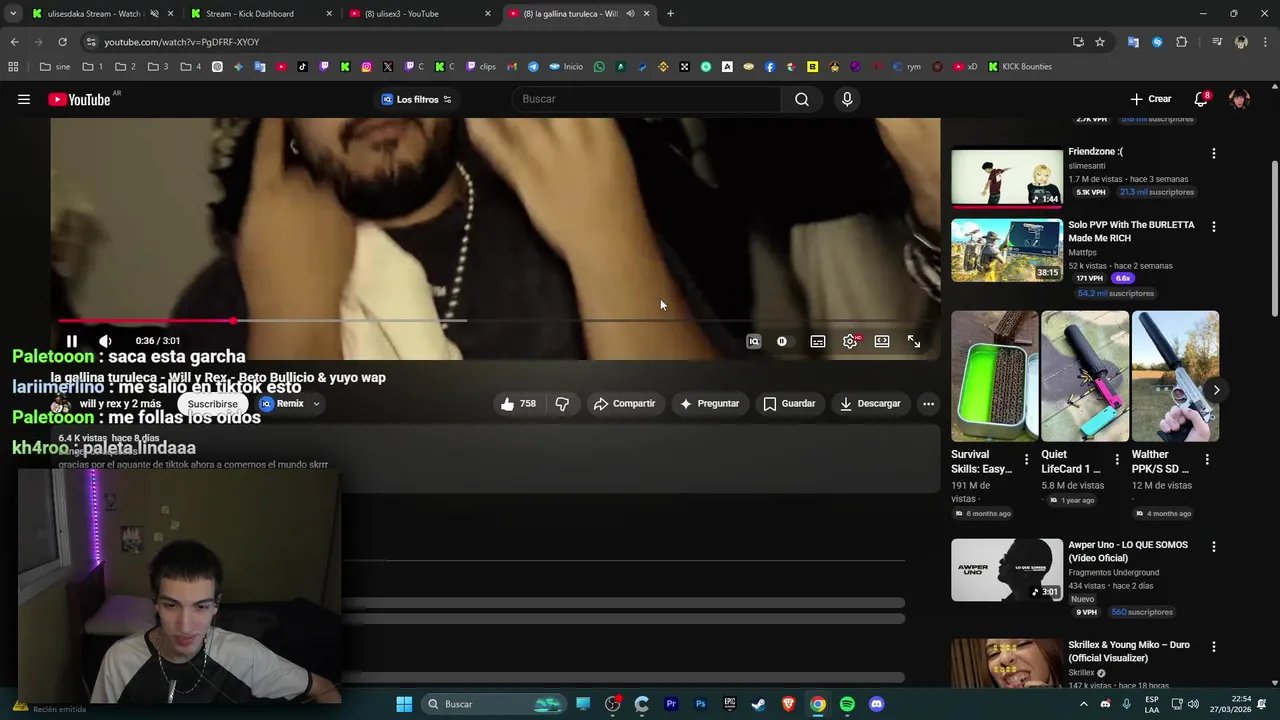Go to the YouTube home logo
1280x720 pixels.
(80, 99)
